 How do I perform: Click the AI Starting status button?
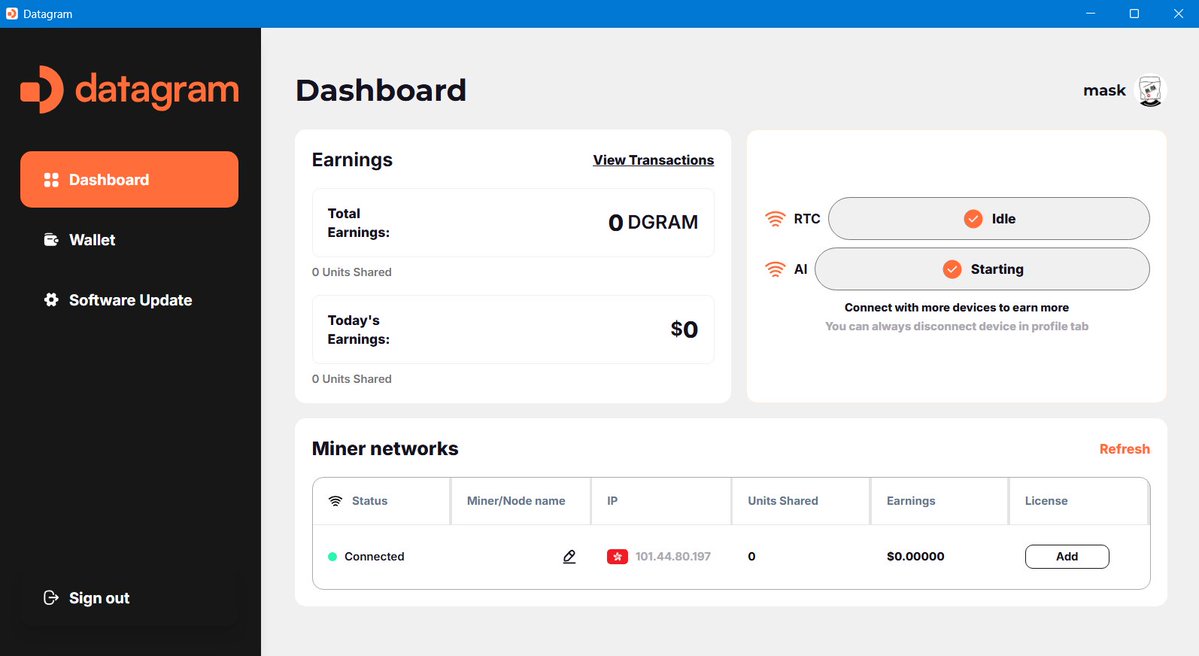(982, 269)
